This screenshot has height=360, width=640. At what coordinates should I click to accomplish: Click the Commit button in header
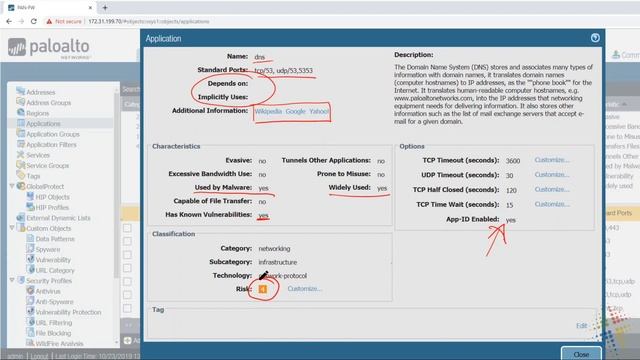(626, 55)
